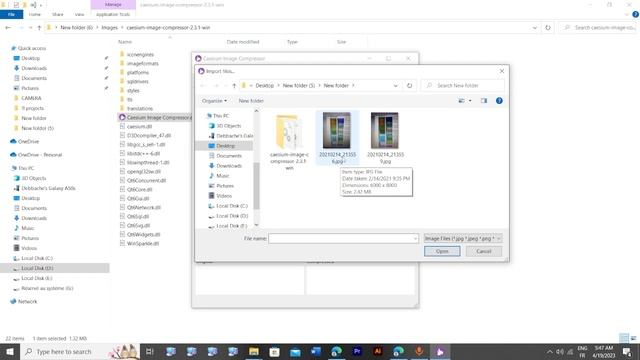Show hidden system tray icons

(550, 352)
